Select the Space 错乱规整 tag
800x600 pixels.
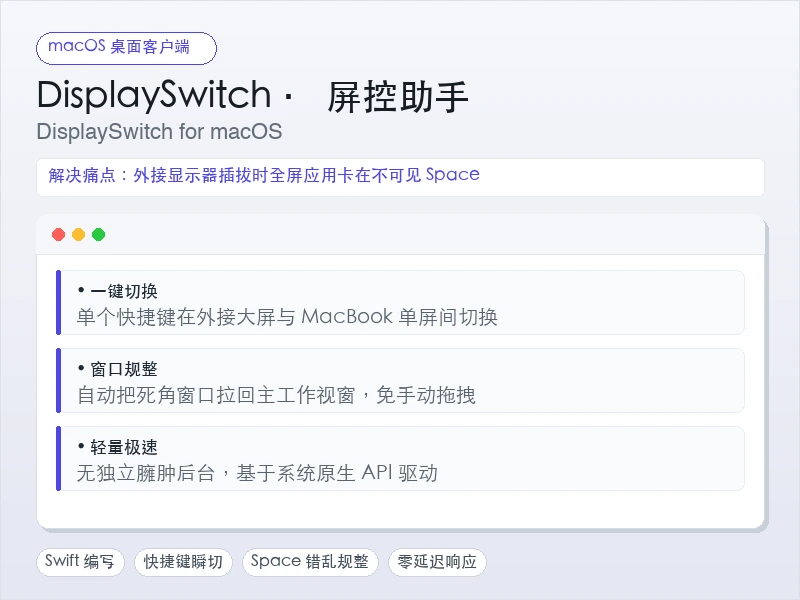310,562
